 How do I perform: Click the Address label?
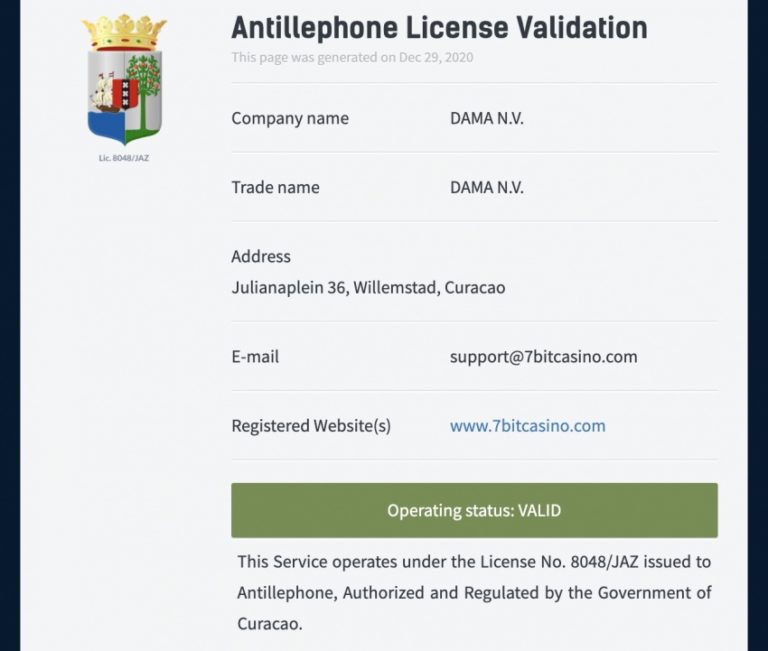click(261, 256)
